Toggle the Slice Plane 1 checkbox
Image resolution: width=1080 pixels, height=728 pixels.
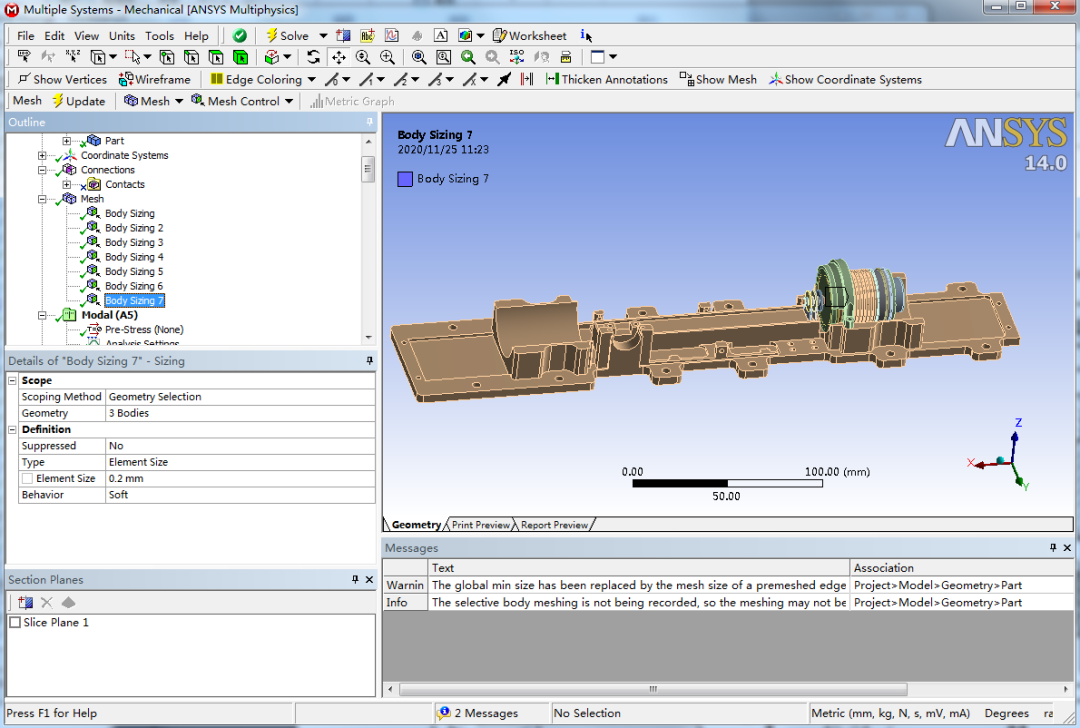tap(17, 620)
